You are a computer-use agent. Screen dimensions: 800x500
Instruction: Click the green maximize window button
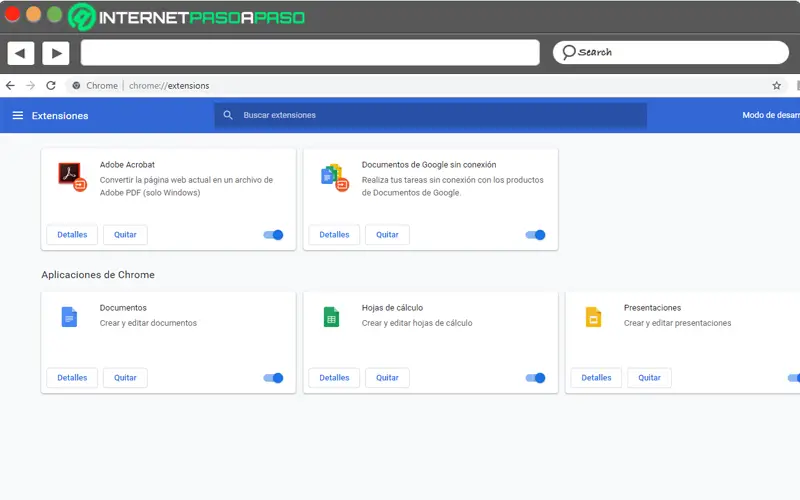click(x=55, y=14)
